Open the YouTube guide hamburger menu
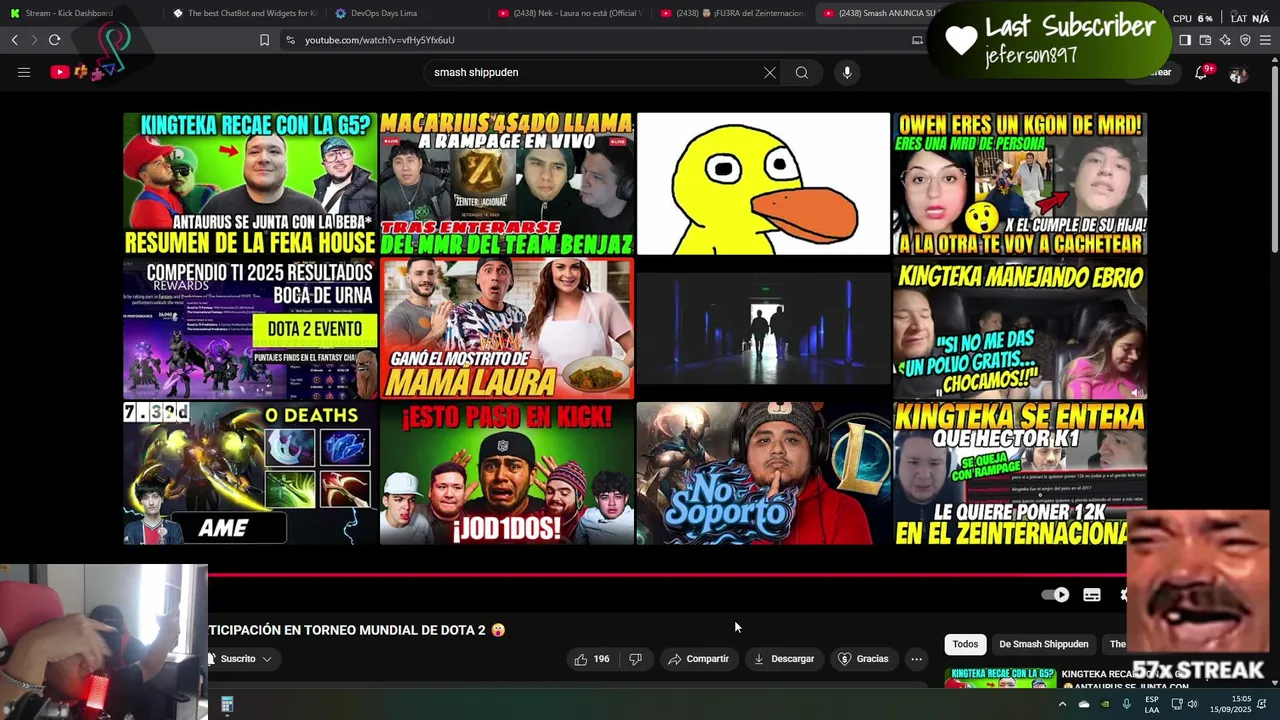 pos(24,72)
